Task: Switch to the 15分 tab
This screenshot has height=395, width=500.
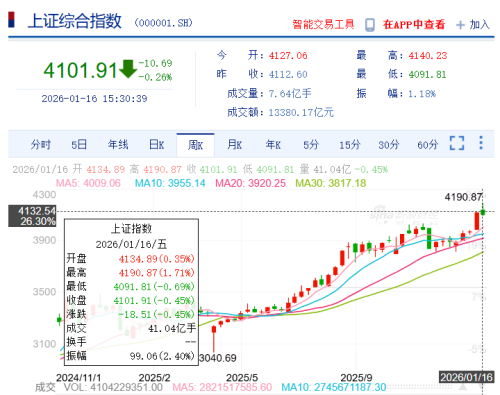Action: pyautogui.click(x=350, y=145)
